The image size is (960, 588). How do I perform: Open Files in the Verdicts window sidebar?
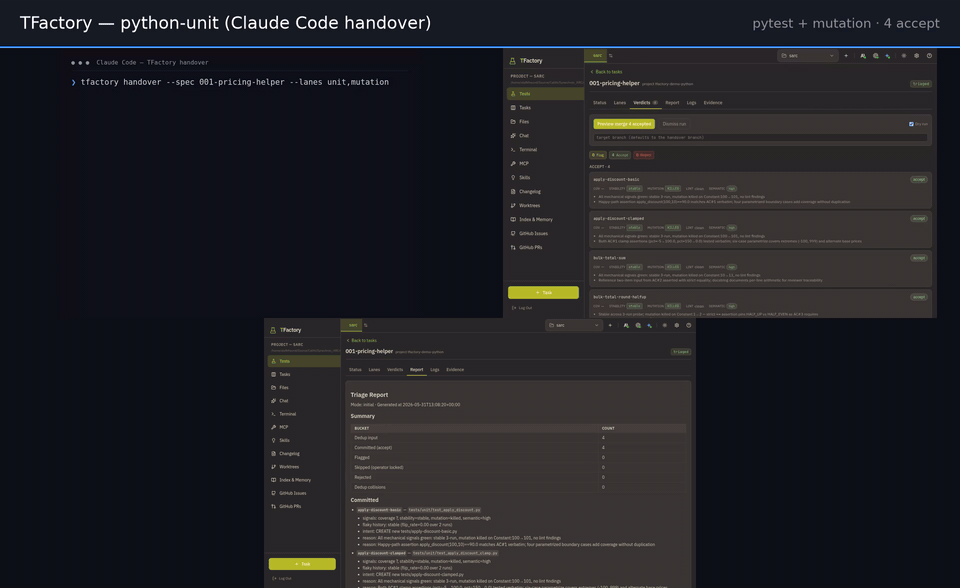tap(545, 122)
